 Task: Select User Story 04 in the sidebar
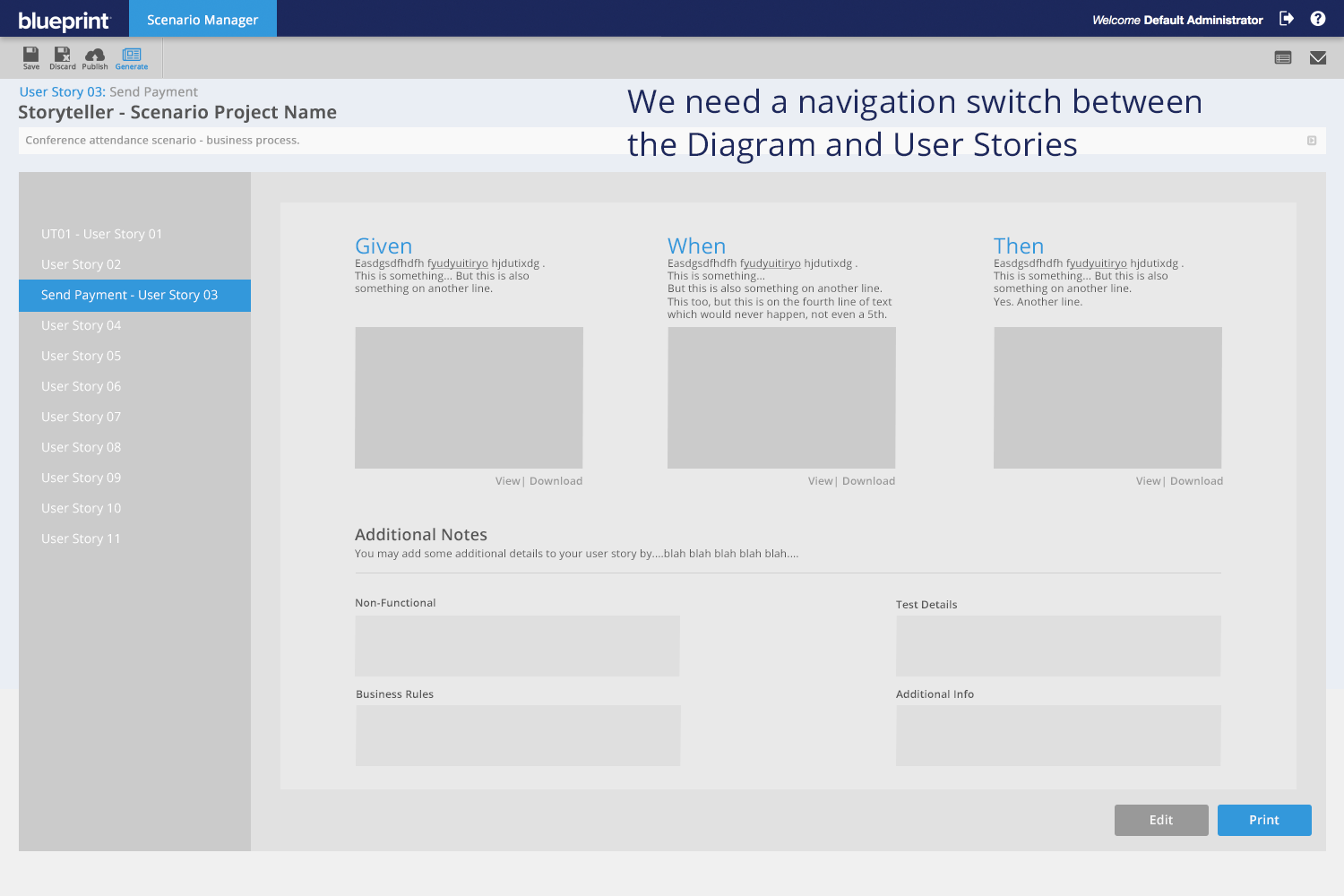point(134,325)
